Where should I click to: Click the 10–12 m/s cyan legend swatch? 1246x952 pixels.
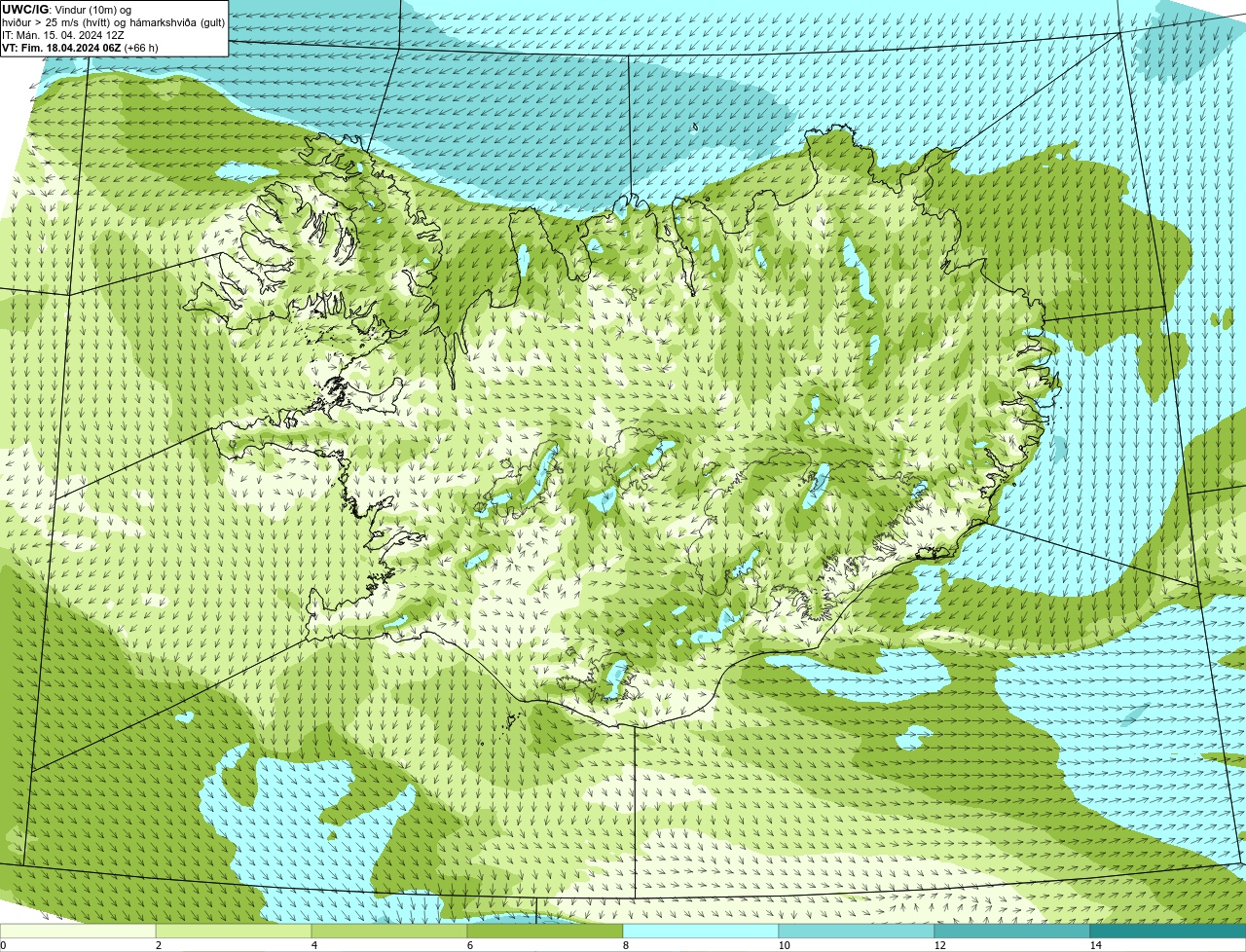tap(857, 932)
